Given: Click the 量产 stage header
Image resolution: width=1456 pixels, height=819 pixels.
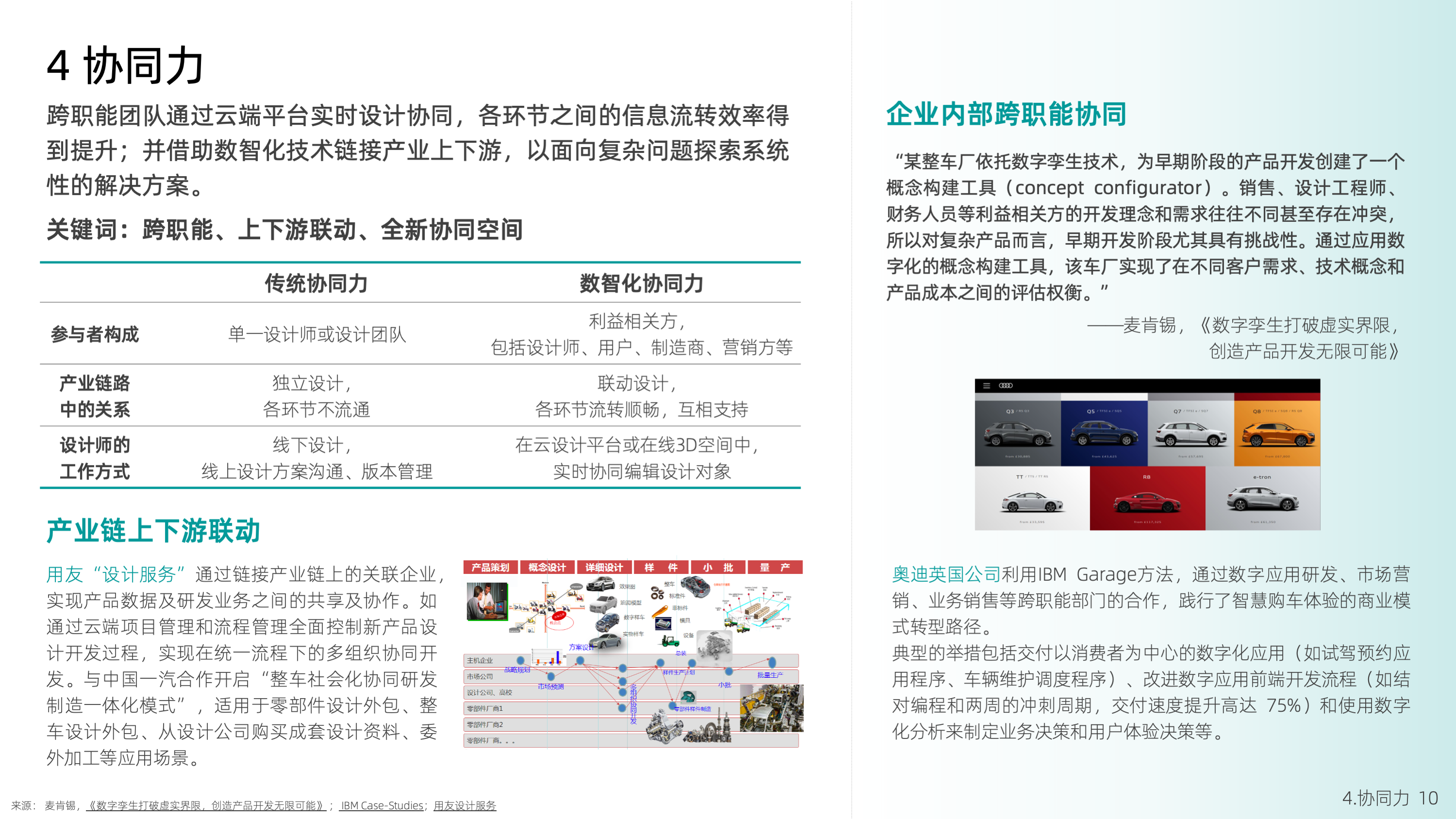Looking at the screenshot, I should click(775, 567).
